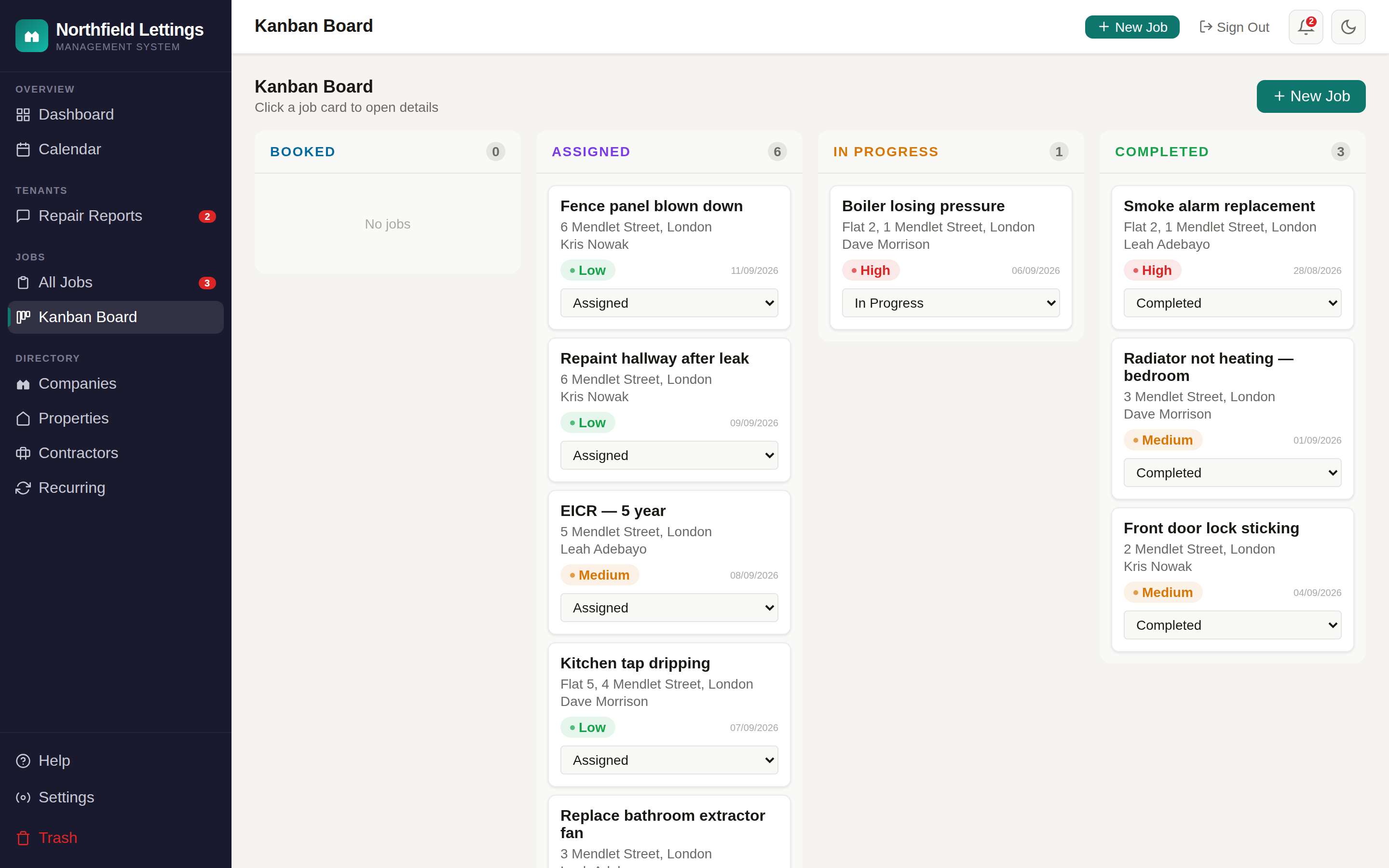
Task: Open notifications via the bell icon
Action: click(1306, 27)
